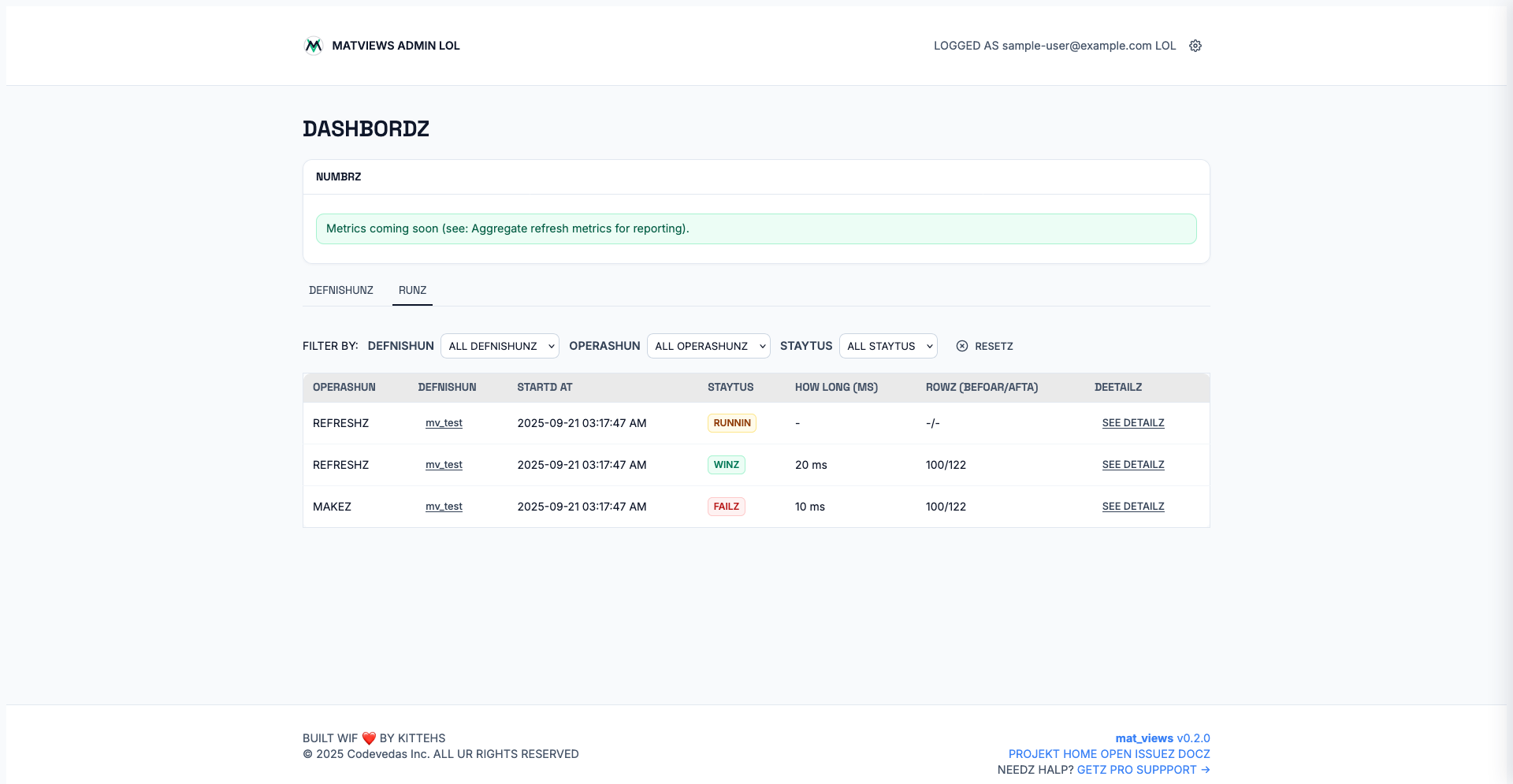Click mv_test link in the MAKEZ row

point(444,507)
